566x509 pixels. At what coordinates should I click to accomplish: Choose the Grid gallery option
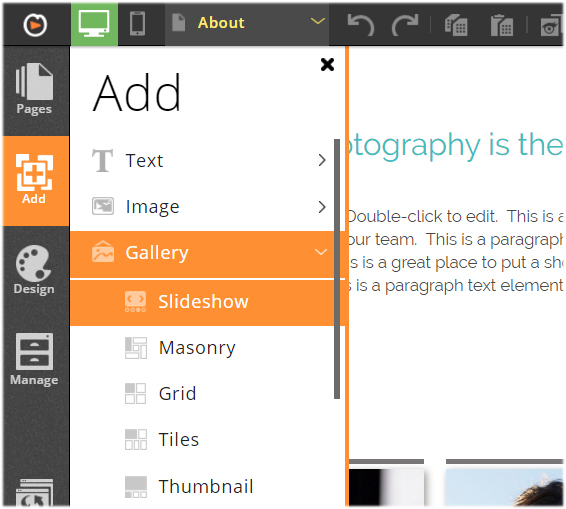click(x=208, y=393)
